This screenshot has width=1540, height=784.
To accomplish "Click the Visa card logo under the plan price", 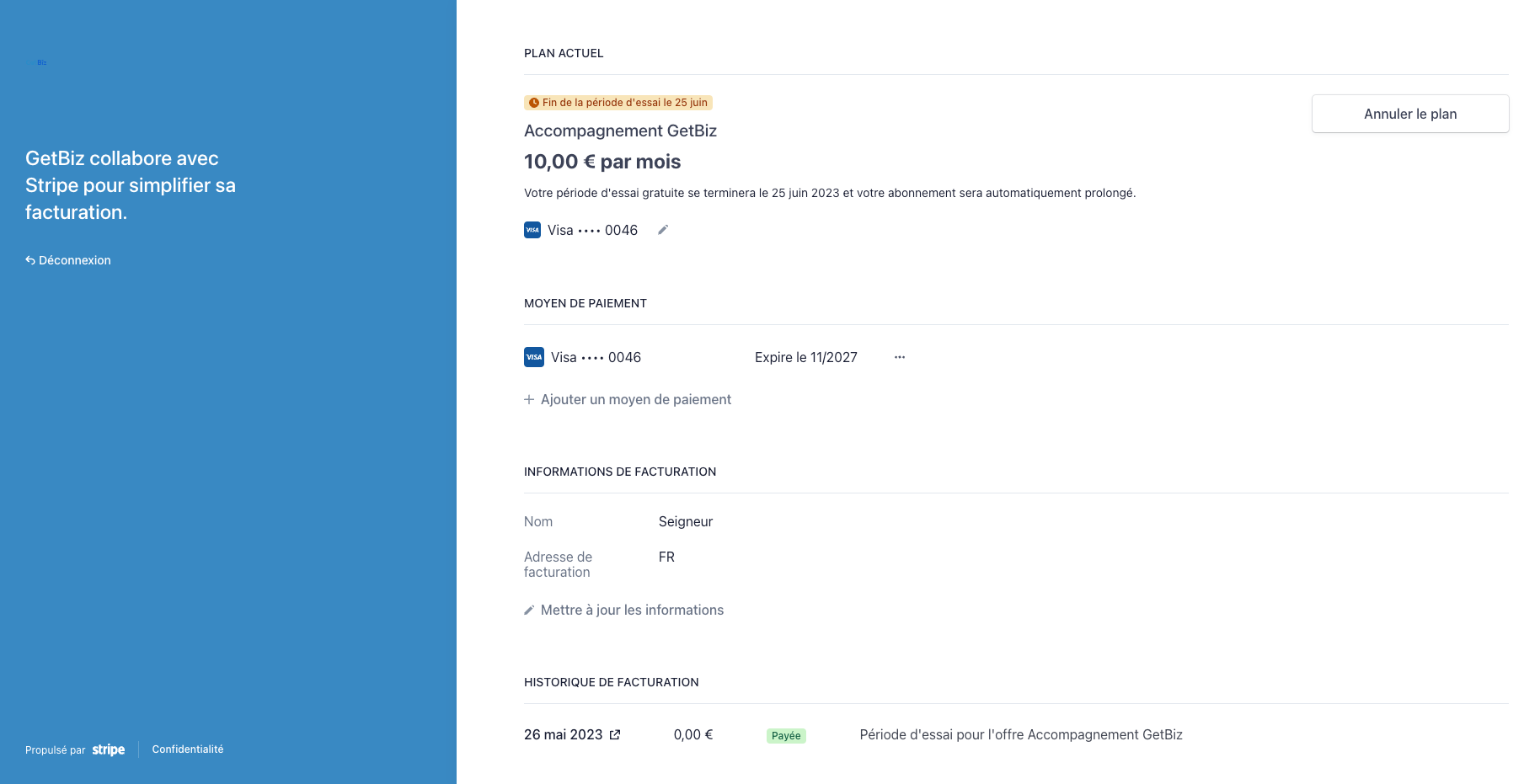I will coord(532,230).
